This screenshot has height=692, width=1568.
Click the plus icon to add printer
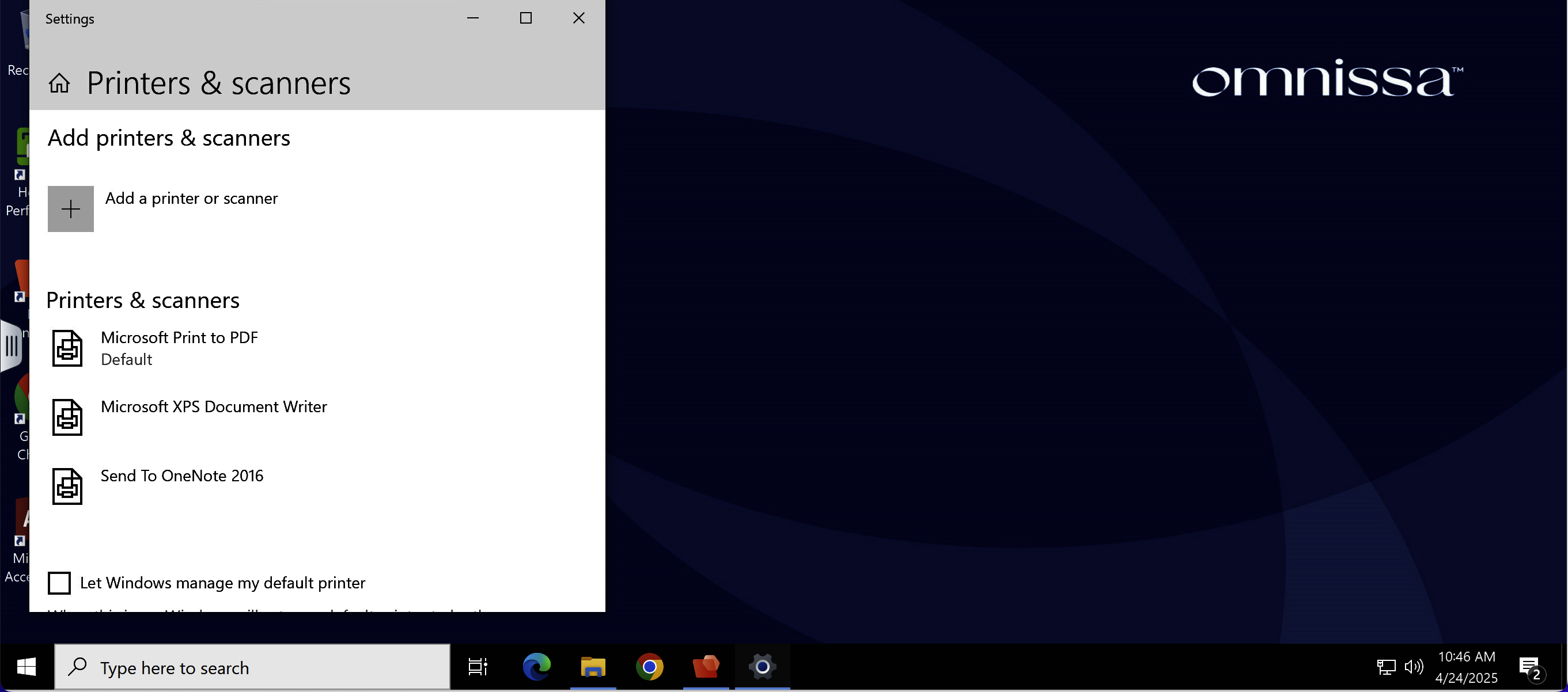71,209
